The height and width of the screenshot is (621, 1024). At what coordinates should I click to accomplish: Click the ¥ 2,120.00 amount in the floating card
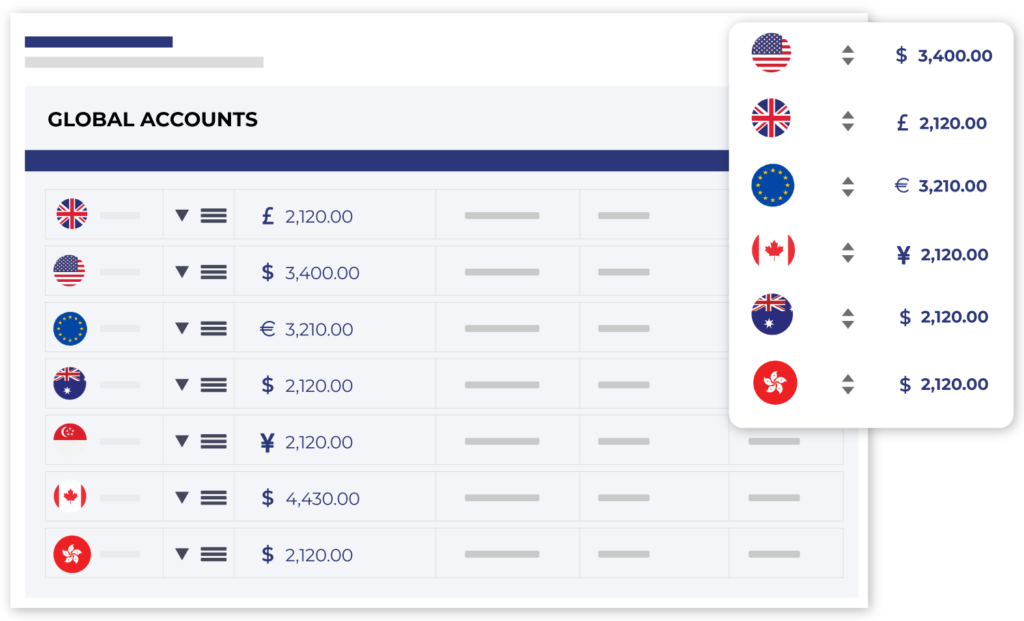coord(941,255)
